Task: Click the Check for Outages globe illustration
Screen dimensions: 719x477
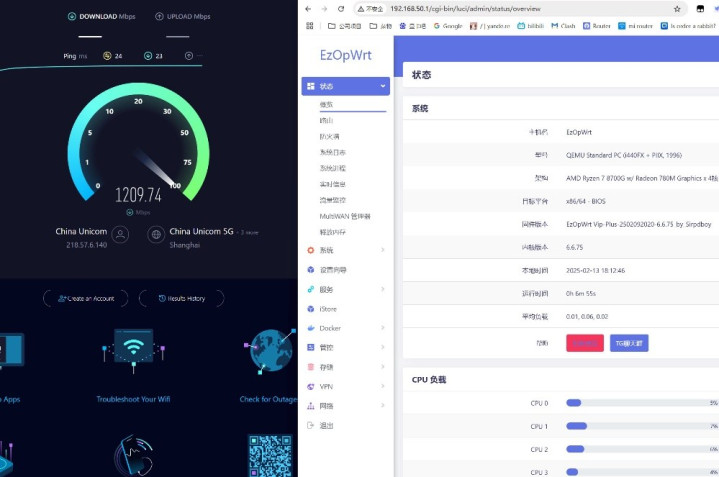Action: click(271, 351)
